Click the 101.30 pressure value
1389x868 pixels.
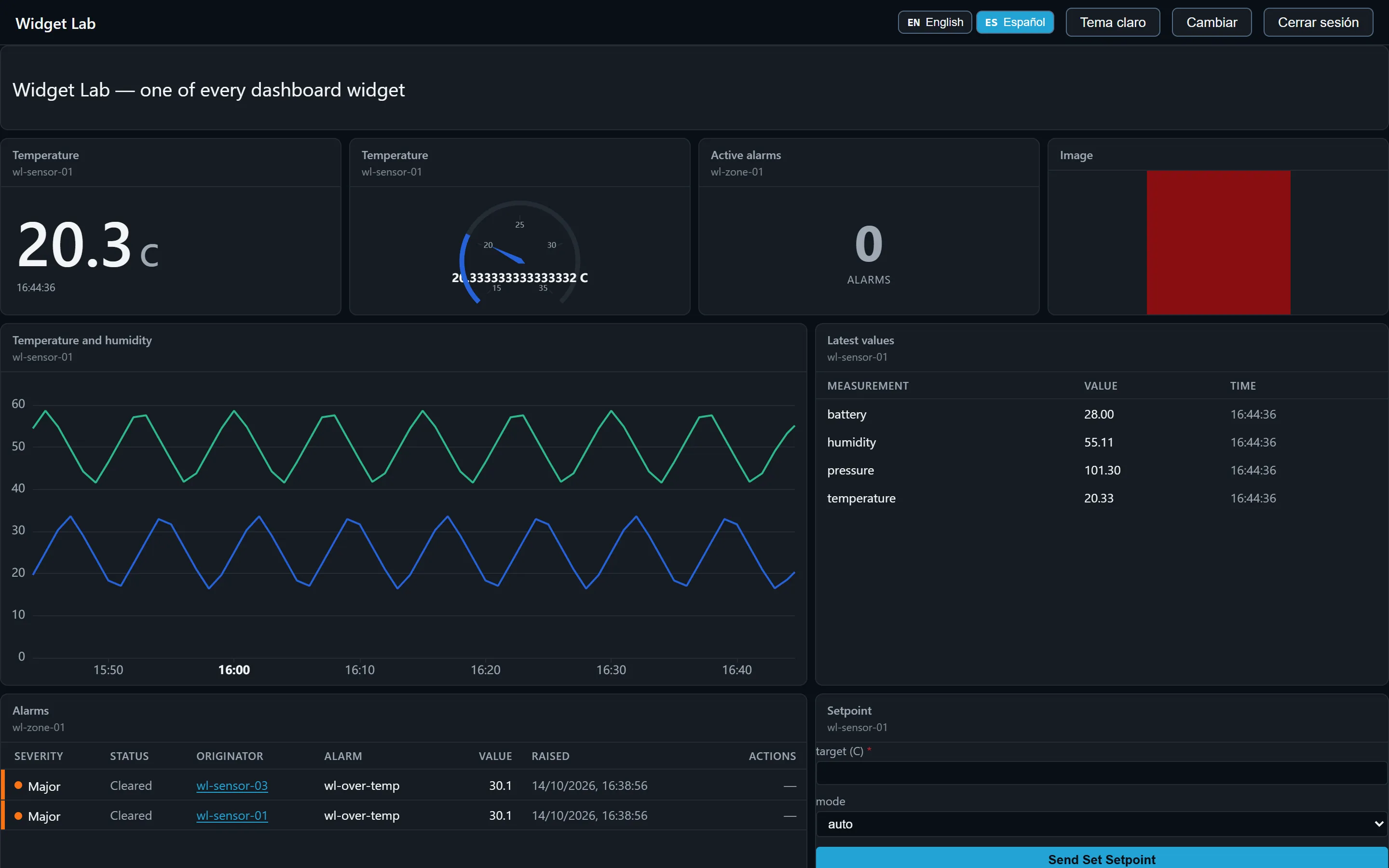pos(1102,470)
